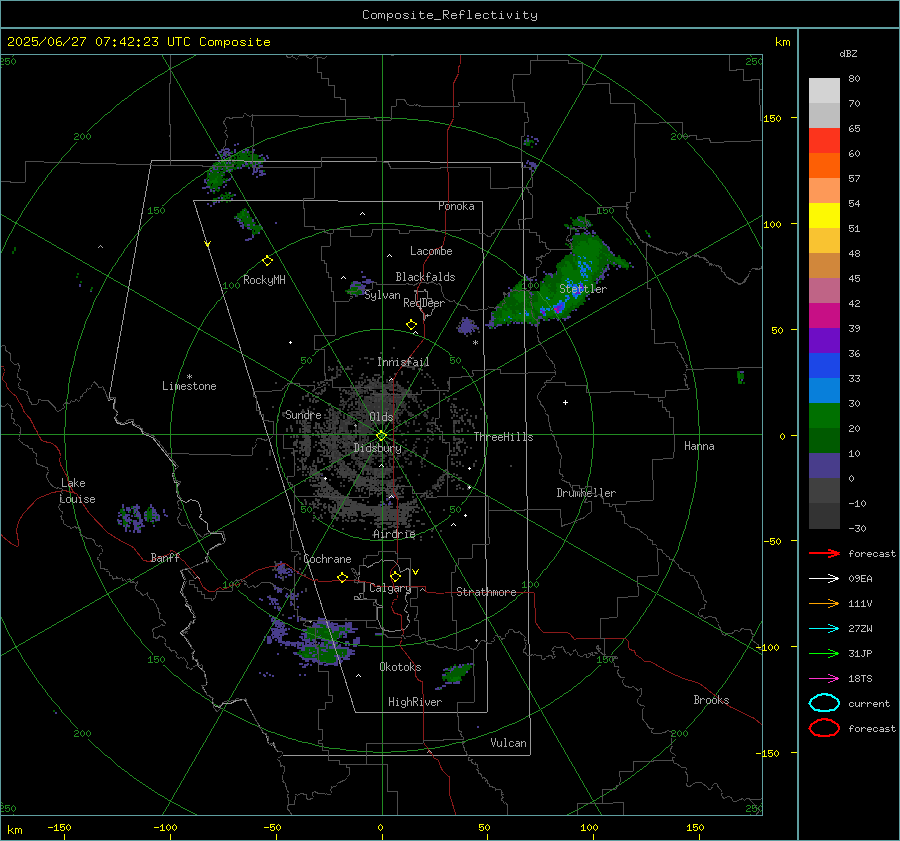Click the Lacombe town label
The height and width of the screenshot is (841, 900).
(x=431, y=251)
